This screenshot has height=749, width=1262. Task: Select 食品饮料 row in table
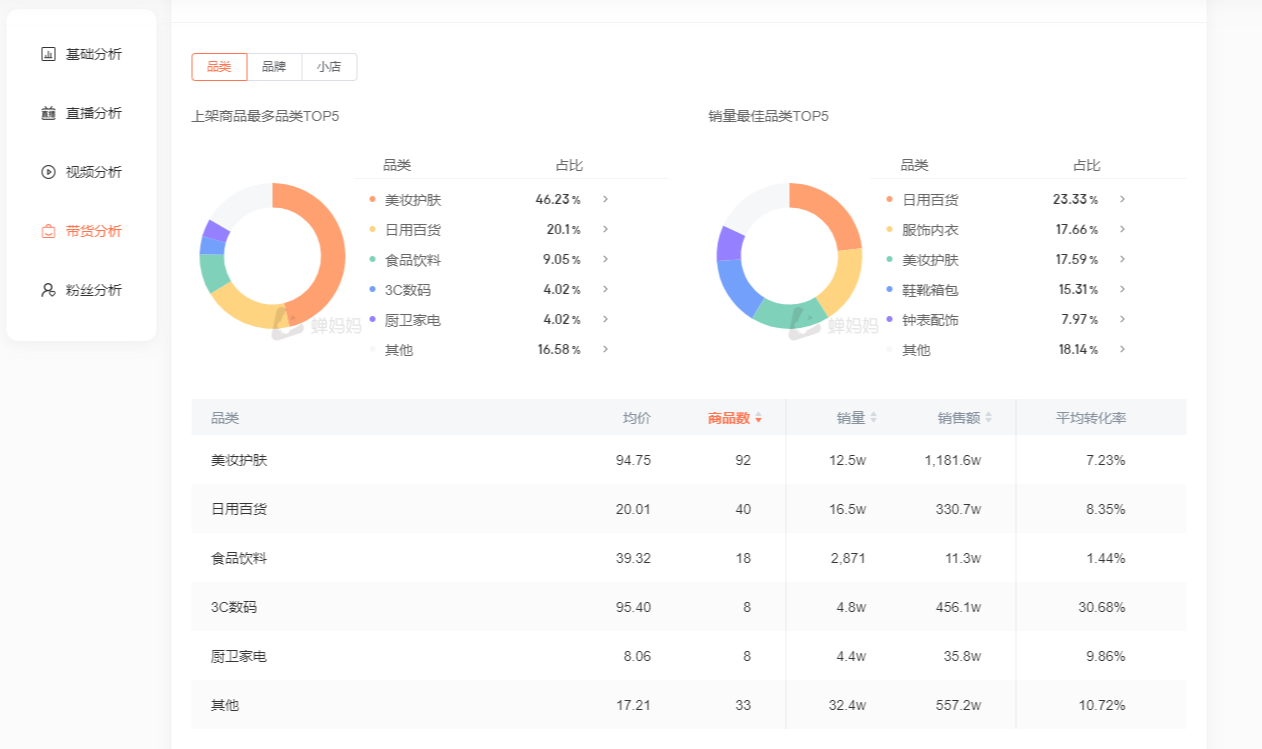point(689,558)
